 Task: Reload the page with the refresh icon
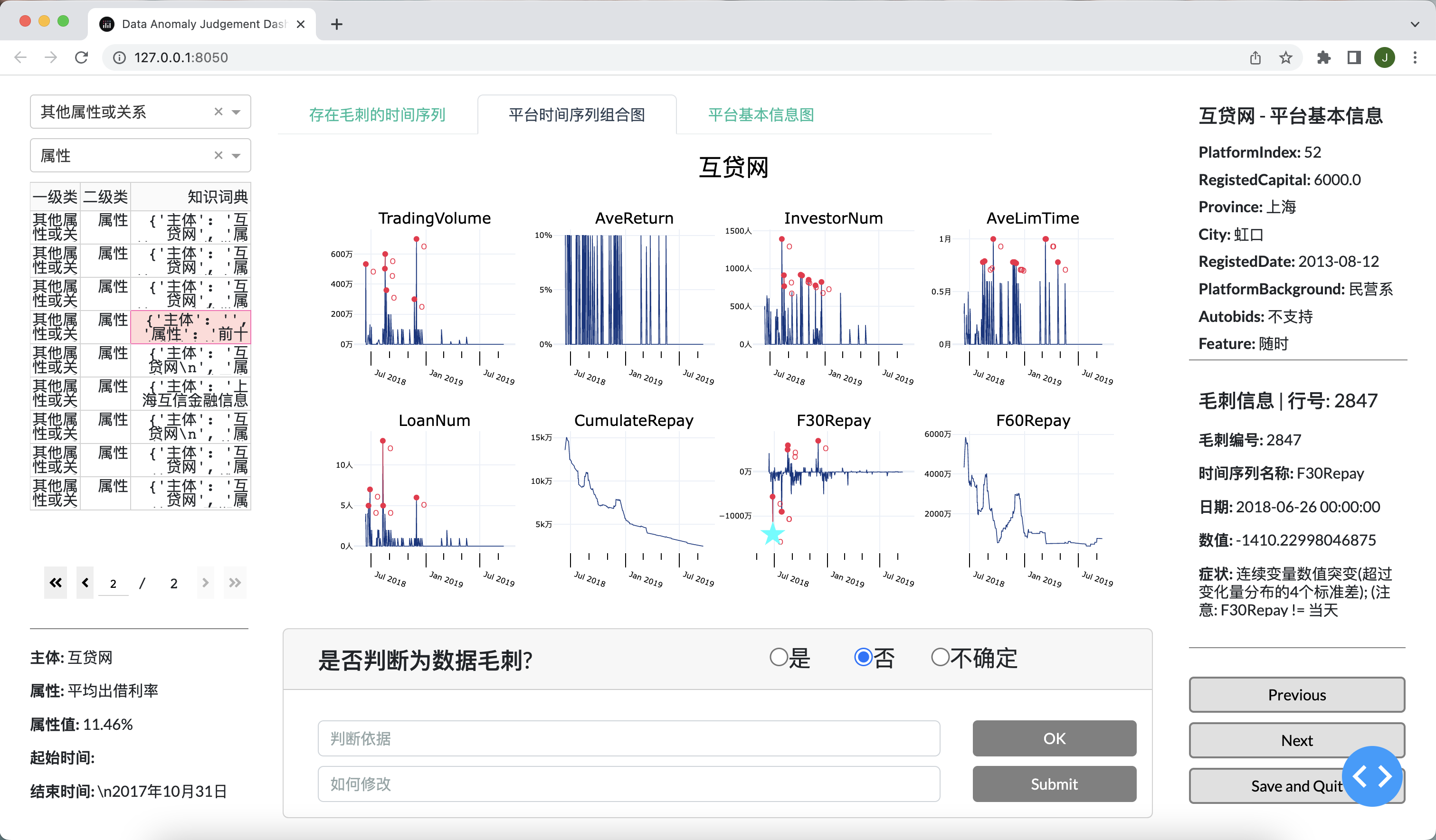click(82, 57)
